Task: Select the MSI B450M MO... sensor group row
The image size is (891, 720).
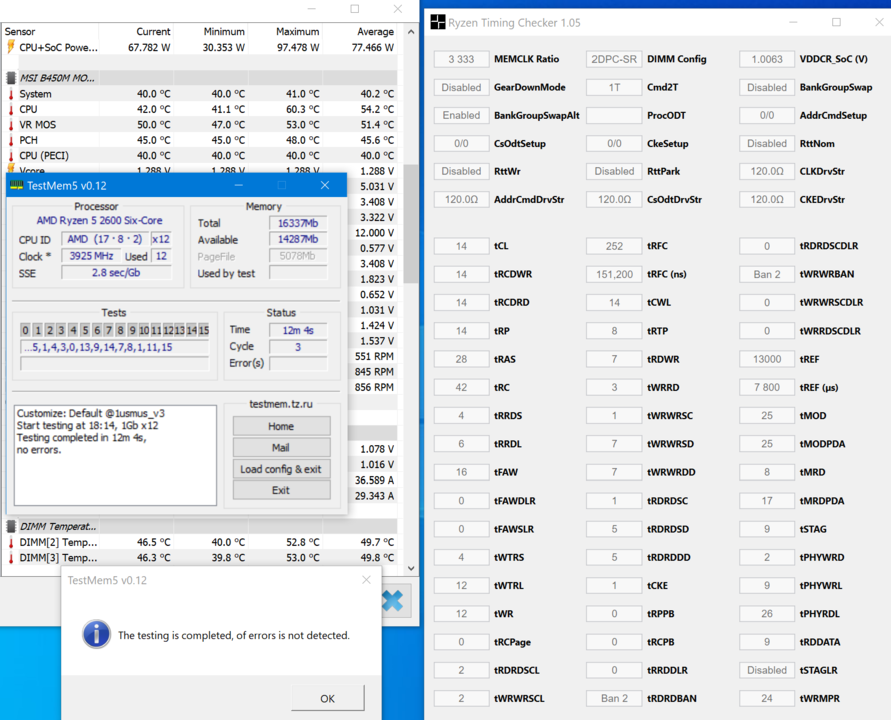Action: point(201,78)
